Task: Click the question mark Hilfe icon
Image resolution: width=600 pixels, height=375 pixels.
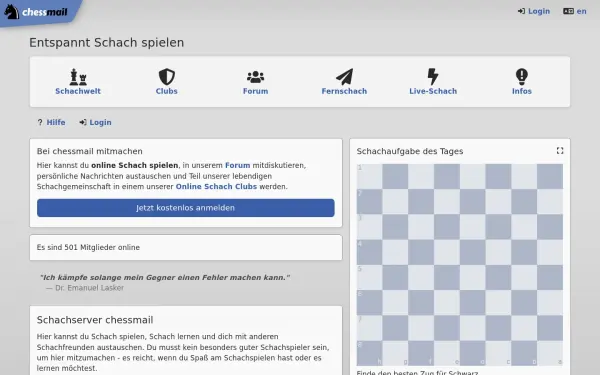Action: (x=40, y=122)
